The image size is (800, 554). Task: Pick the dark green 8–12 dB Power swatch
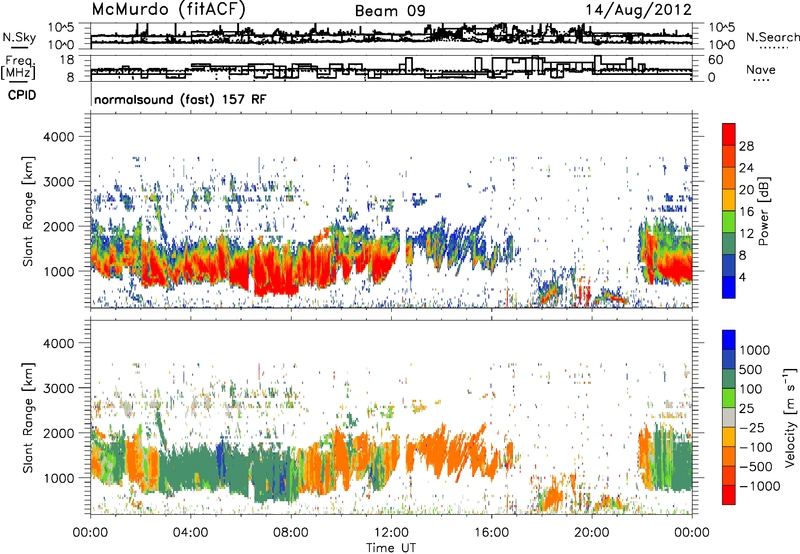tap(729, 244)
